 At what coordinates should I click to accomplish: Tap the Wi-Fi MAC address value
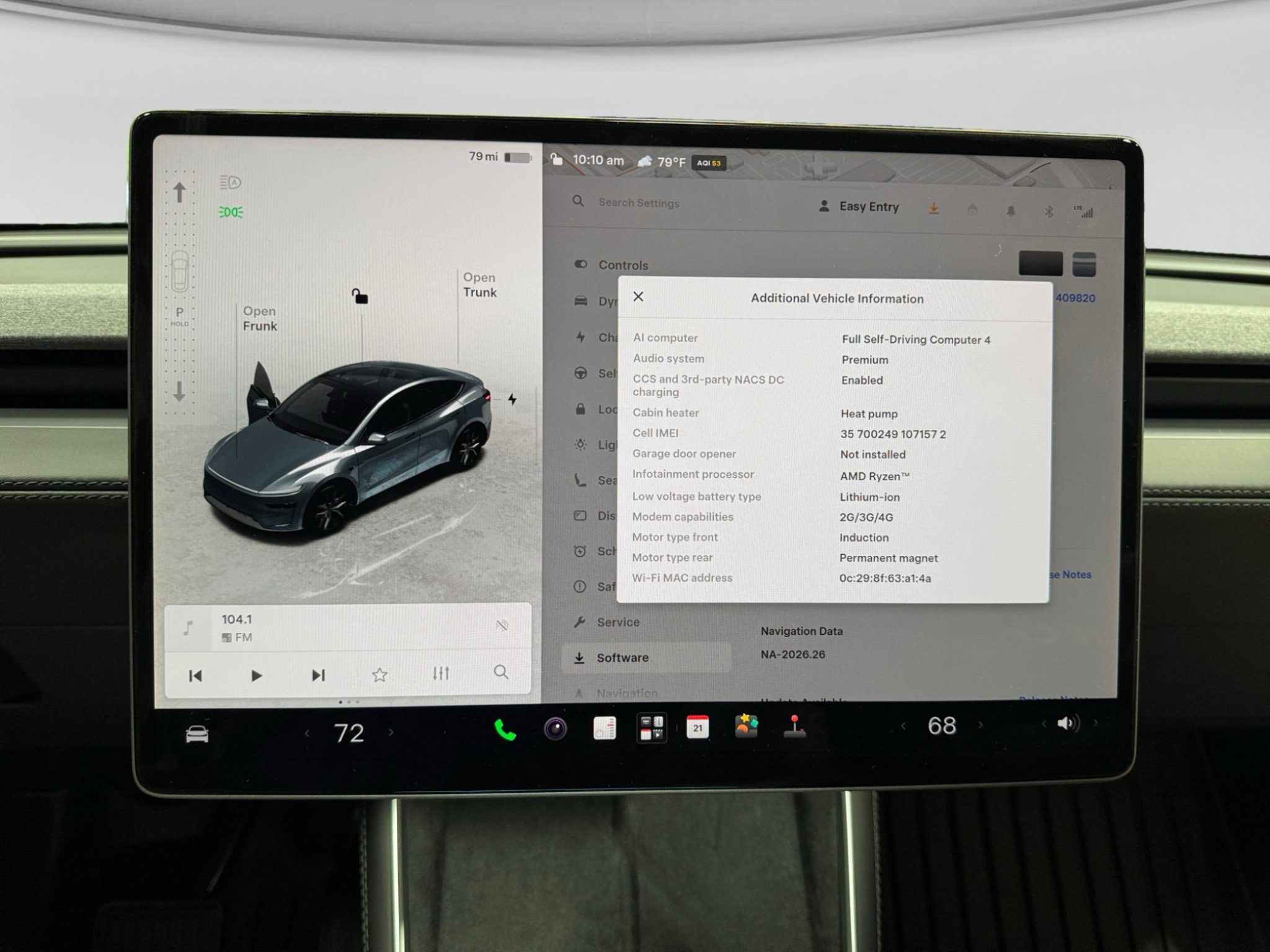coord(885,578)
